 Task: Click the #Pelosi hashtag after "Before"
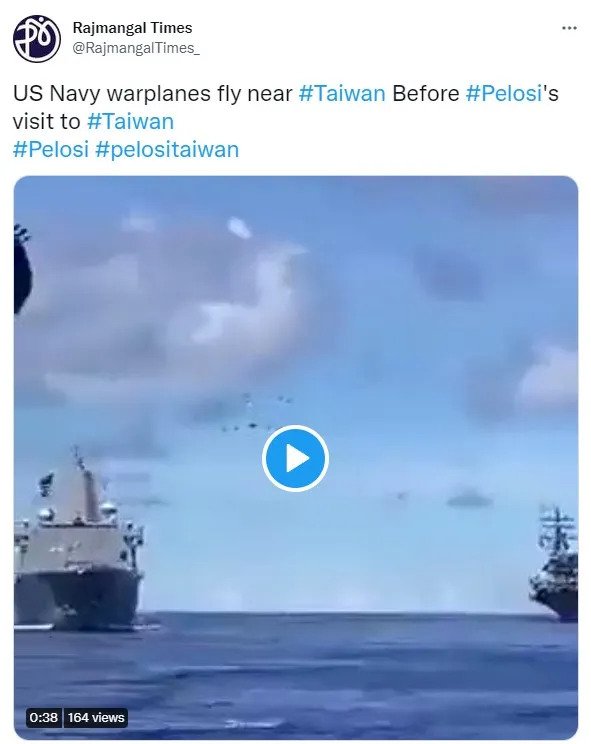tap(504, 93)
